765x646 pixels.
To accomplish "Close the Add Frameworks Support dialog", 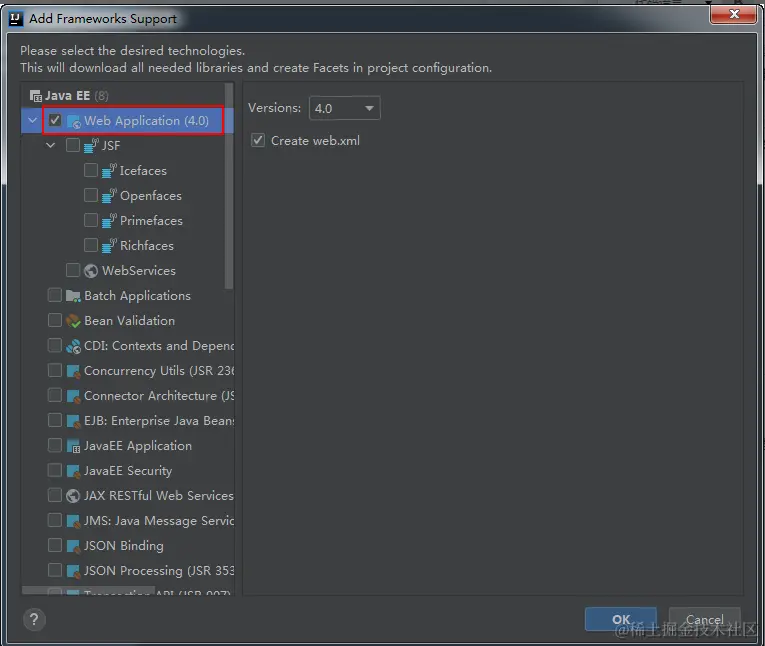I will pyautogui.click(x=734, y=14).
